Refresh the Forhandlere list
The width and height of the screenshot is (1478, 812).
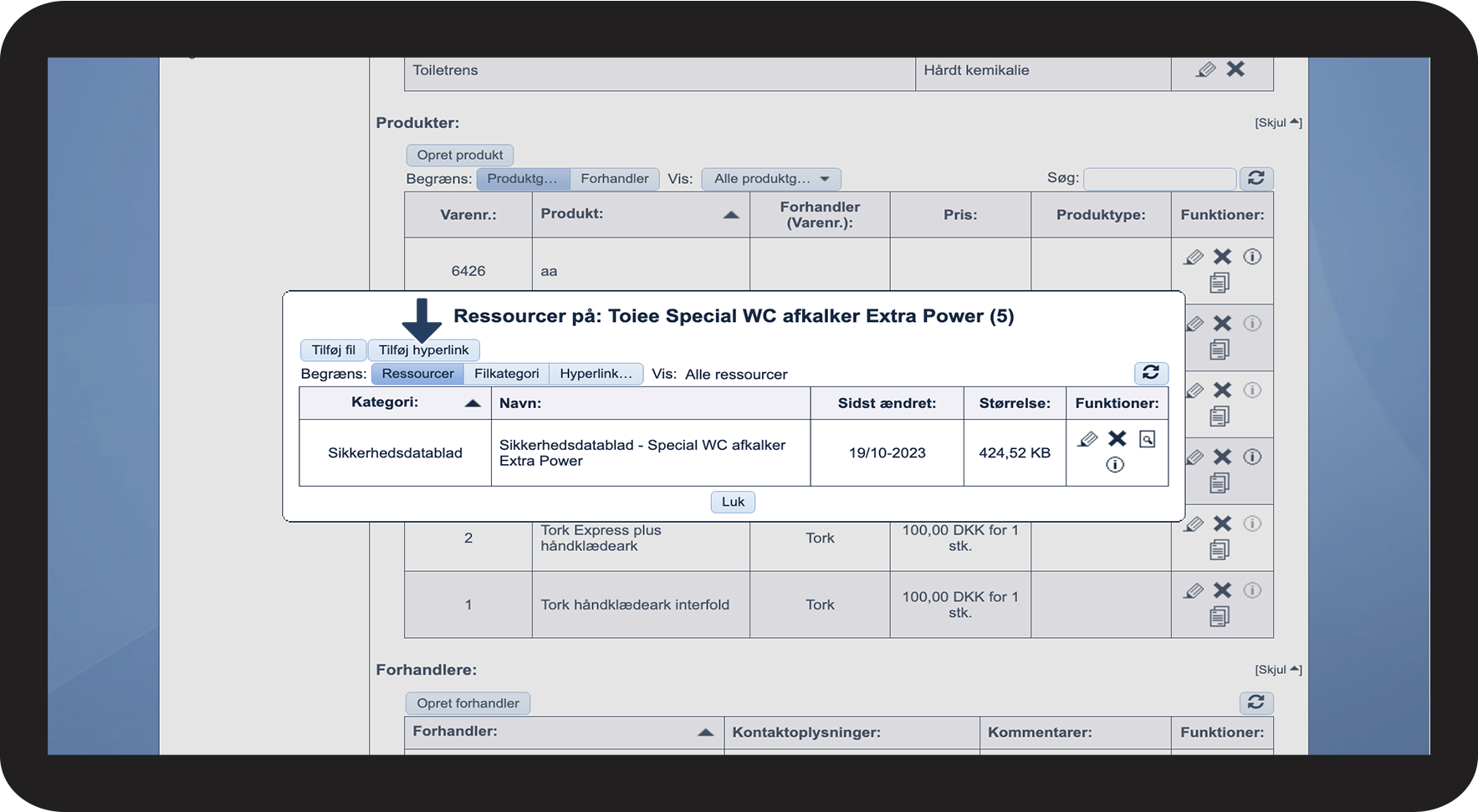click(1256, 702)
